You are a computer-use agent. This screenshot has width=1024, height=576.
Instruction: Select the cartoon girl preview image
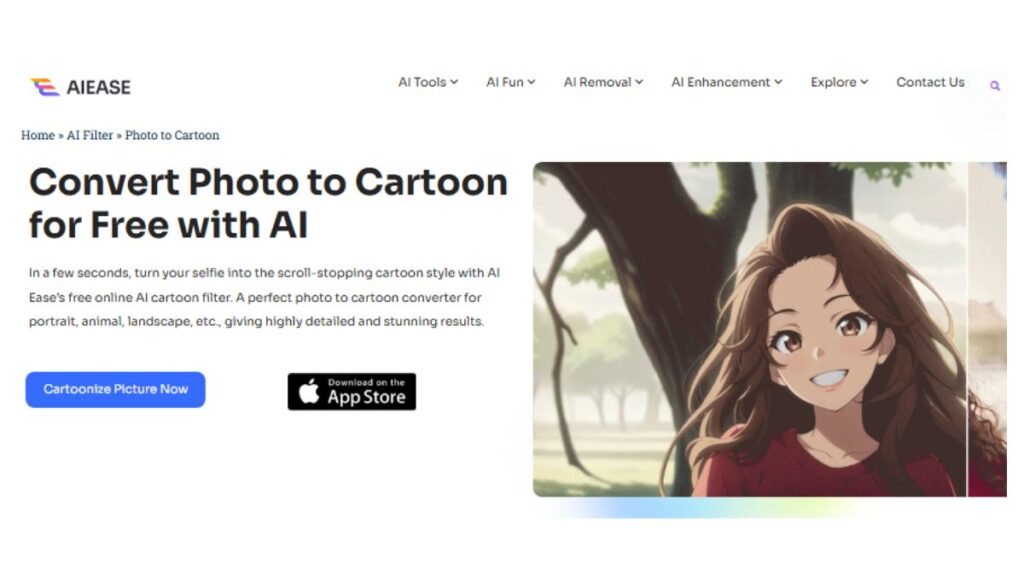pyautogui.click(x=749, y=329)
